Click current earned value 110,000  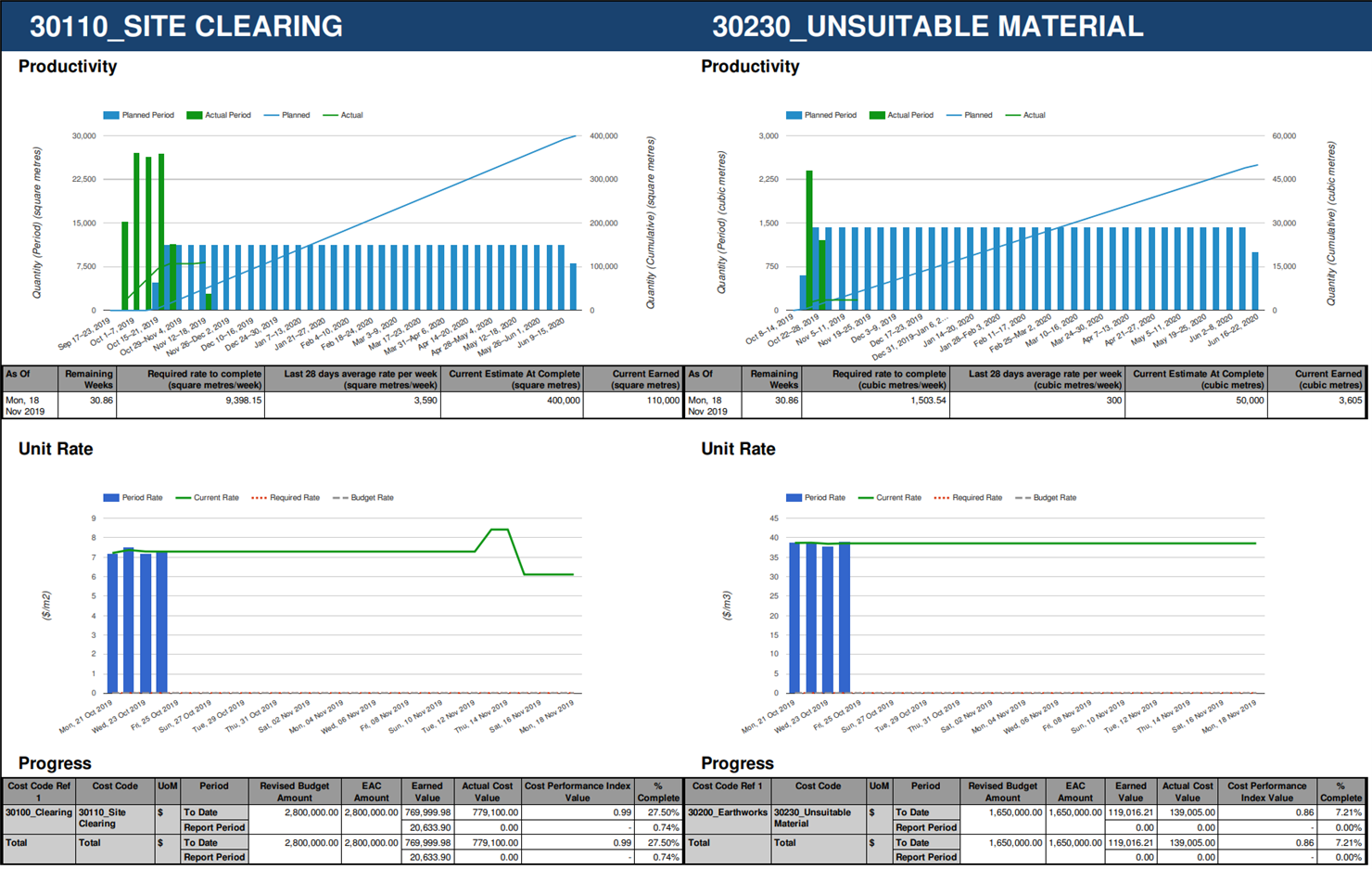(662, 401)
